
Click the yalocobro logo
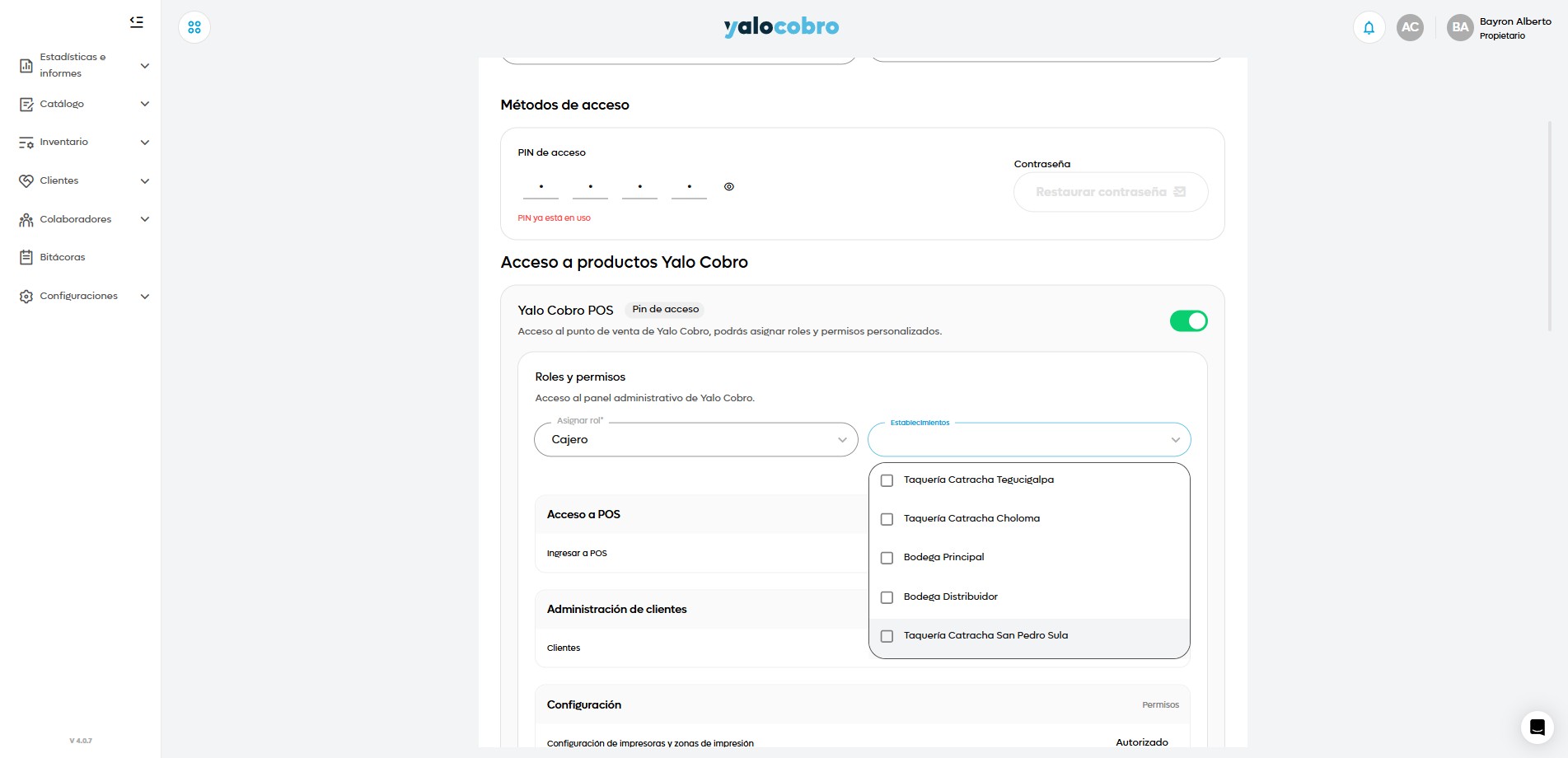(x=781, y=27)
